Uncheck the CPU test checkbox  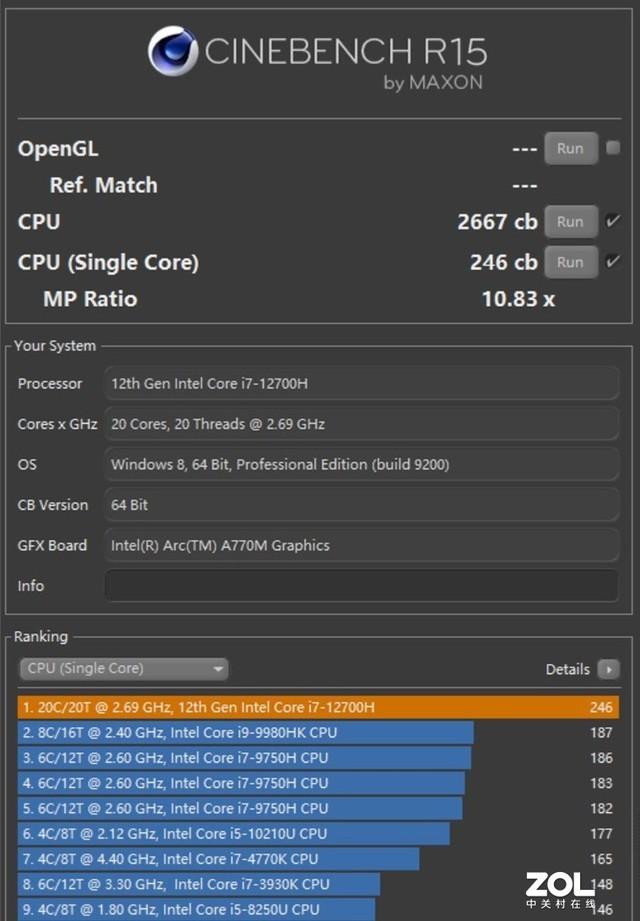(x=613, y=221)
